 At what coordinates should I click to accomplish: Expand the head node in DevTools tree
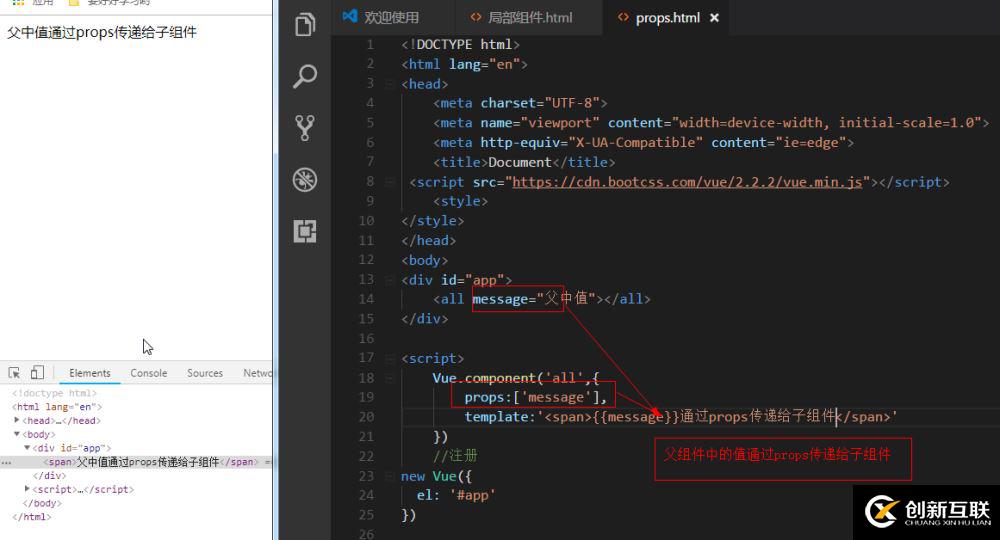pyautogui.click(x=17, y=420)
